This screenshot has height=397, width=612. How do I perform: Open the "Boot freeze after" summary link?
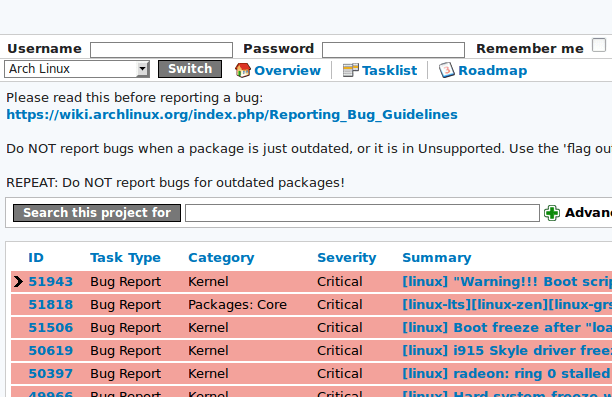507,328
